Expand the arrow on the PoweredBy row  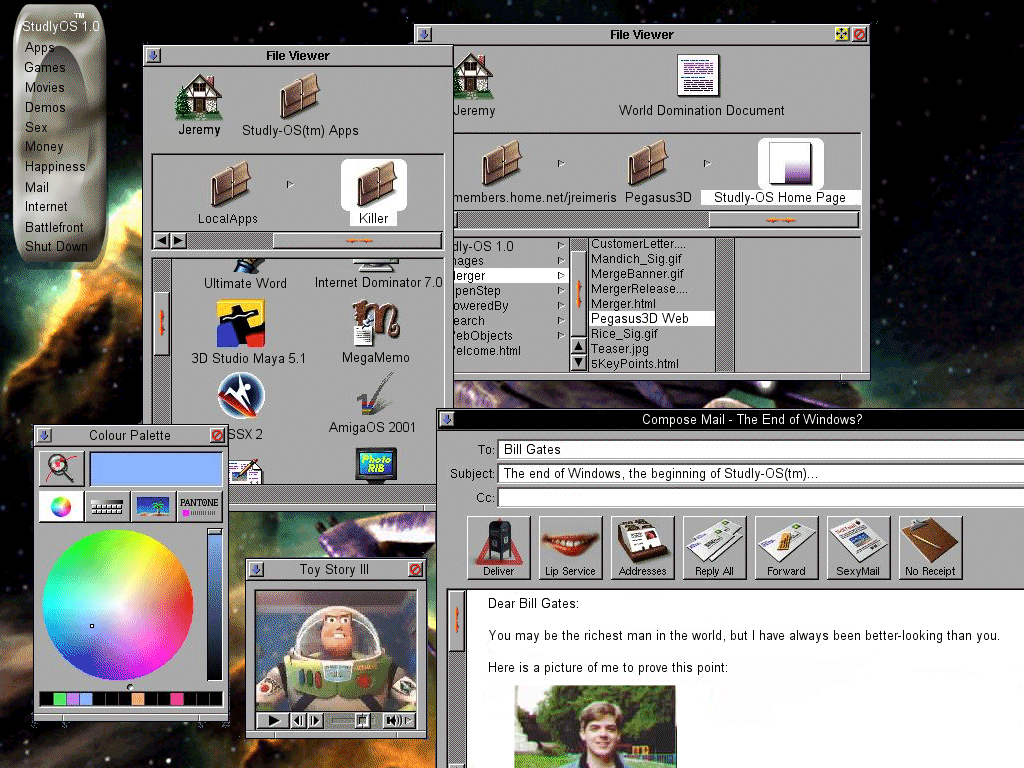pos(561,306)
